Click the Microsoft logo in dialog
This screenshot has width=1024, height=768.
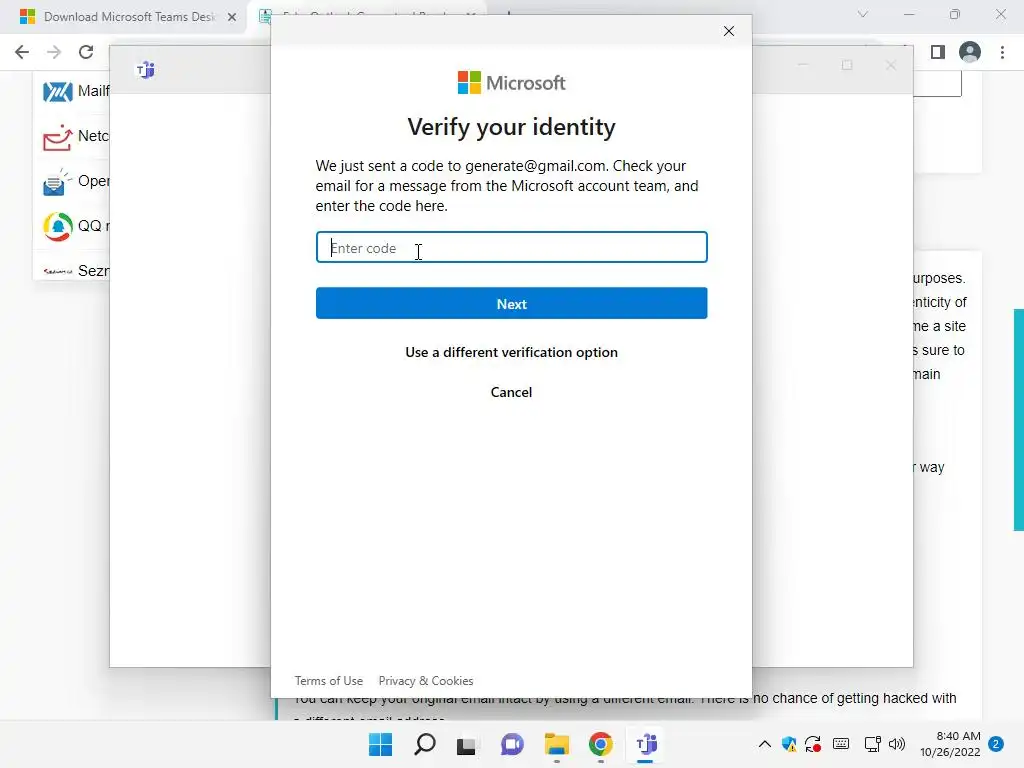pyautogui.click(x=511, y=83)
